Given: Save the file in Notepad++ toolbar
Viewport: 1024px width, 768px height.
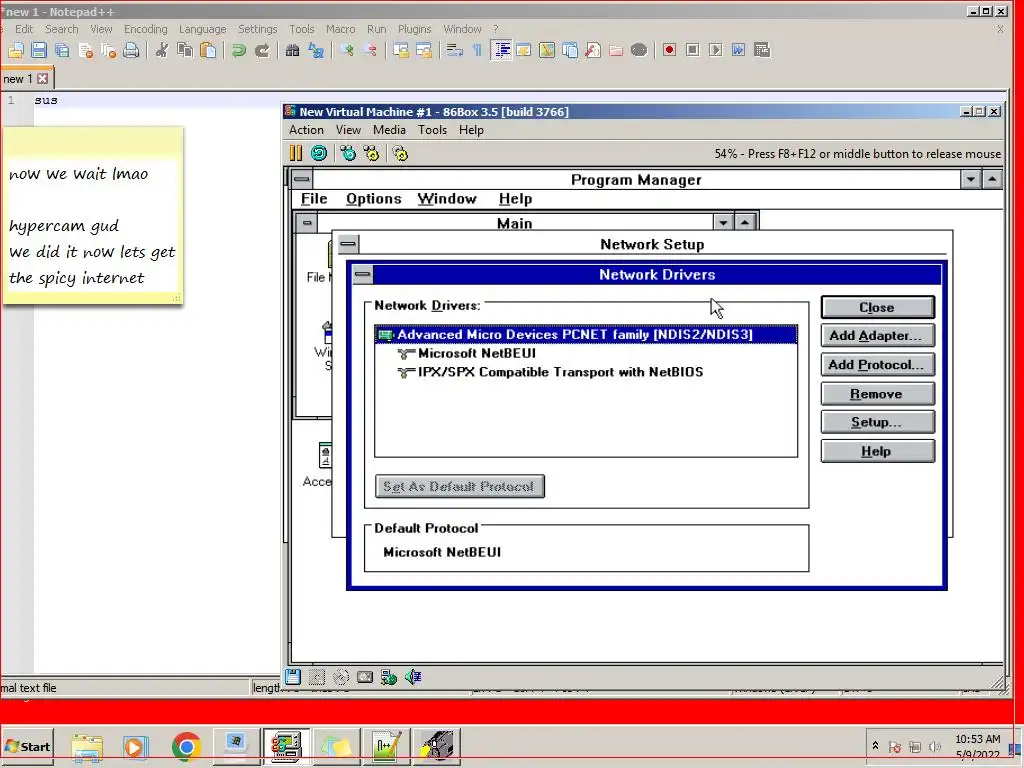Looking at the screenshot, I should coord(39,50).
